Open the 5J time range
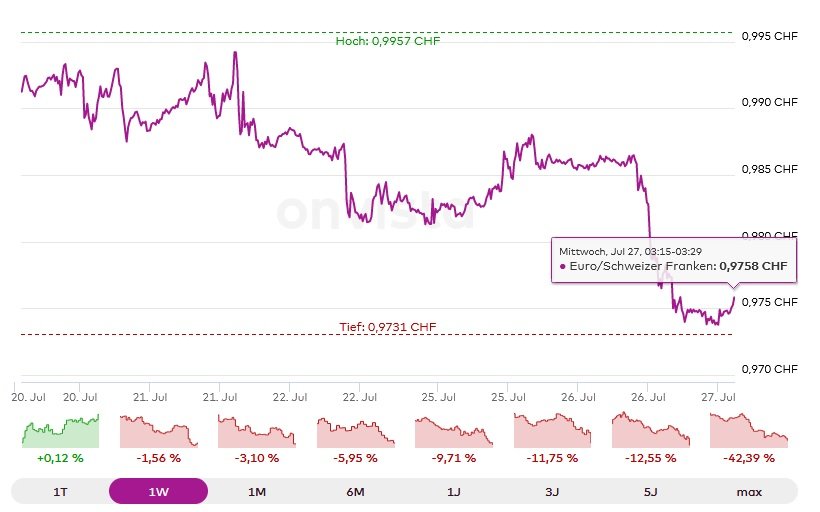820x512 pixels. click(650, 491)
